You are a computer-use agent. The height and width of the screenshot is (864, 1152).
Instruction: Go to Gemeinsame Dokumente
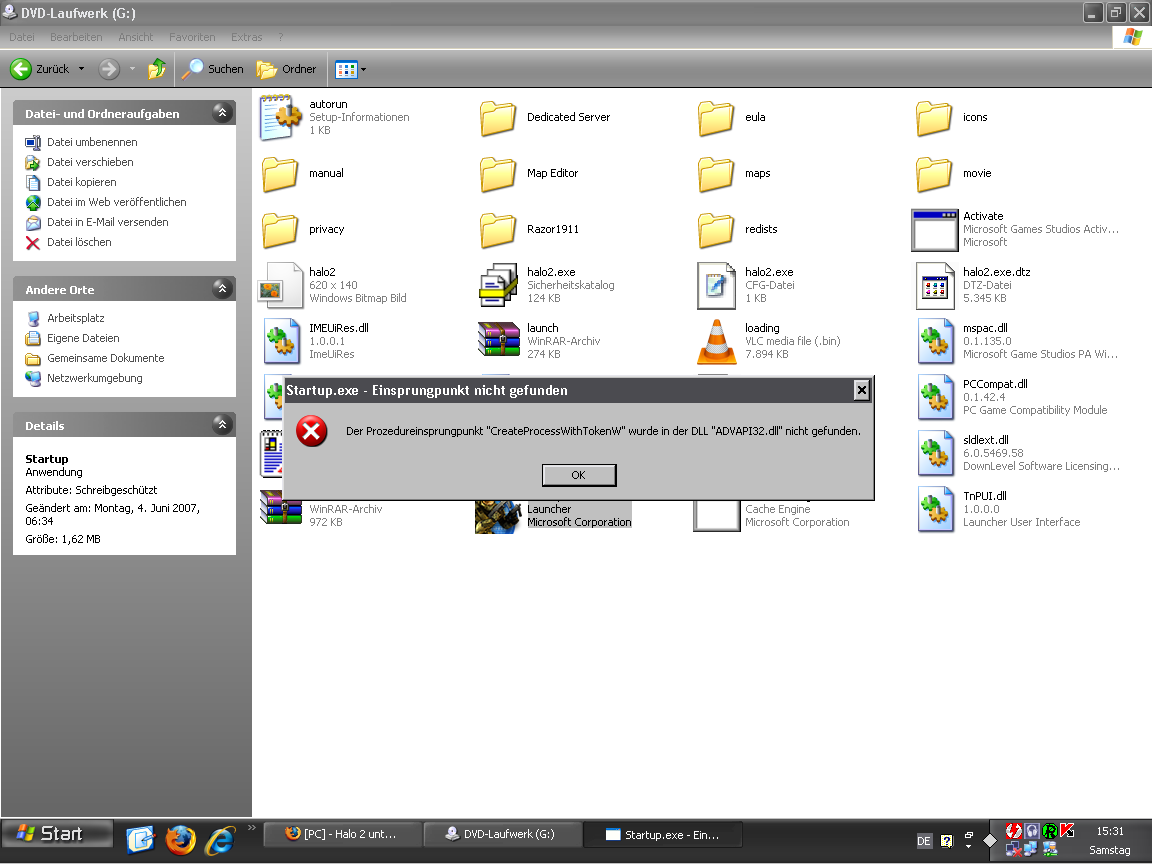tap(106, 358)
